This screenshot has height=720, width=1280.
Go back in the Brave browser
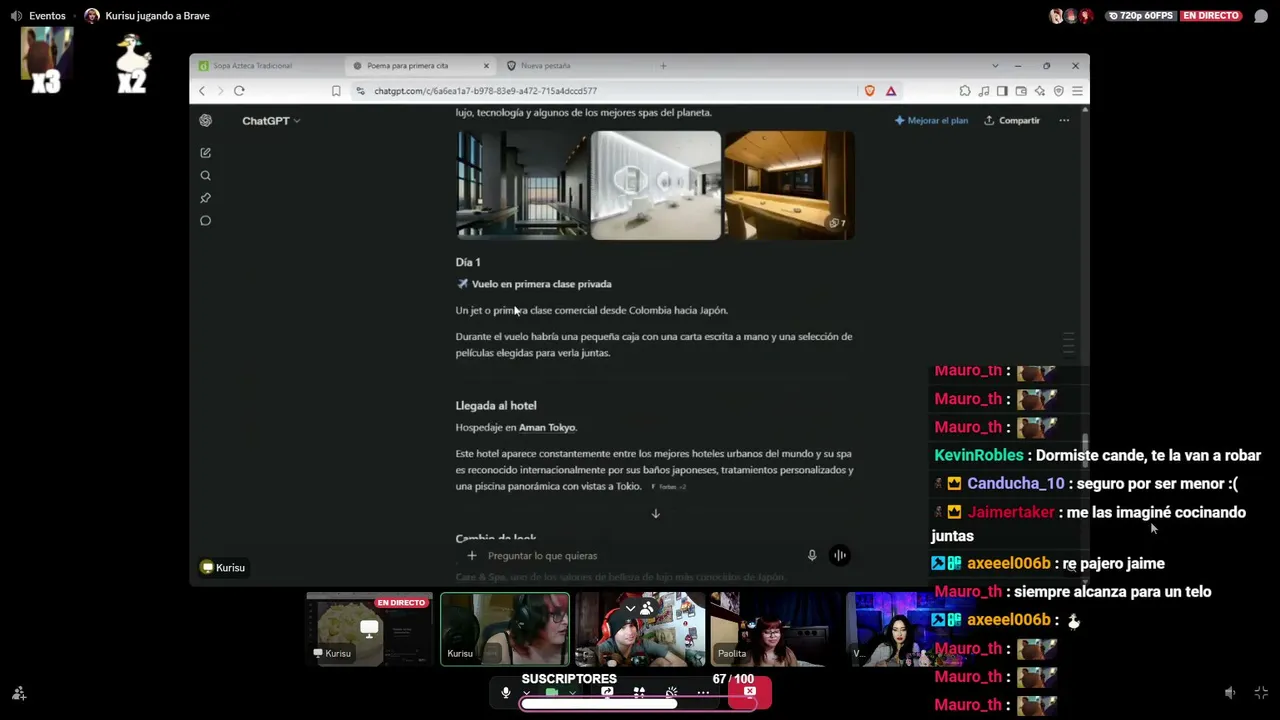202,91
